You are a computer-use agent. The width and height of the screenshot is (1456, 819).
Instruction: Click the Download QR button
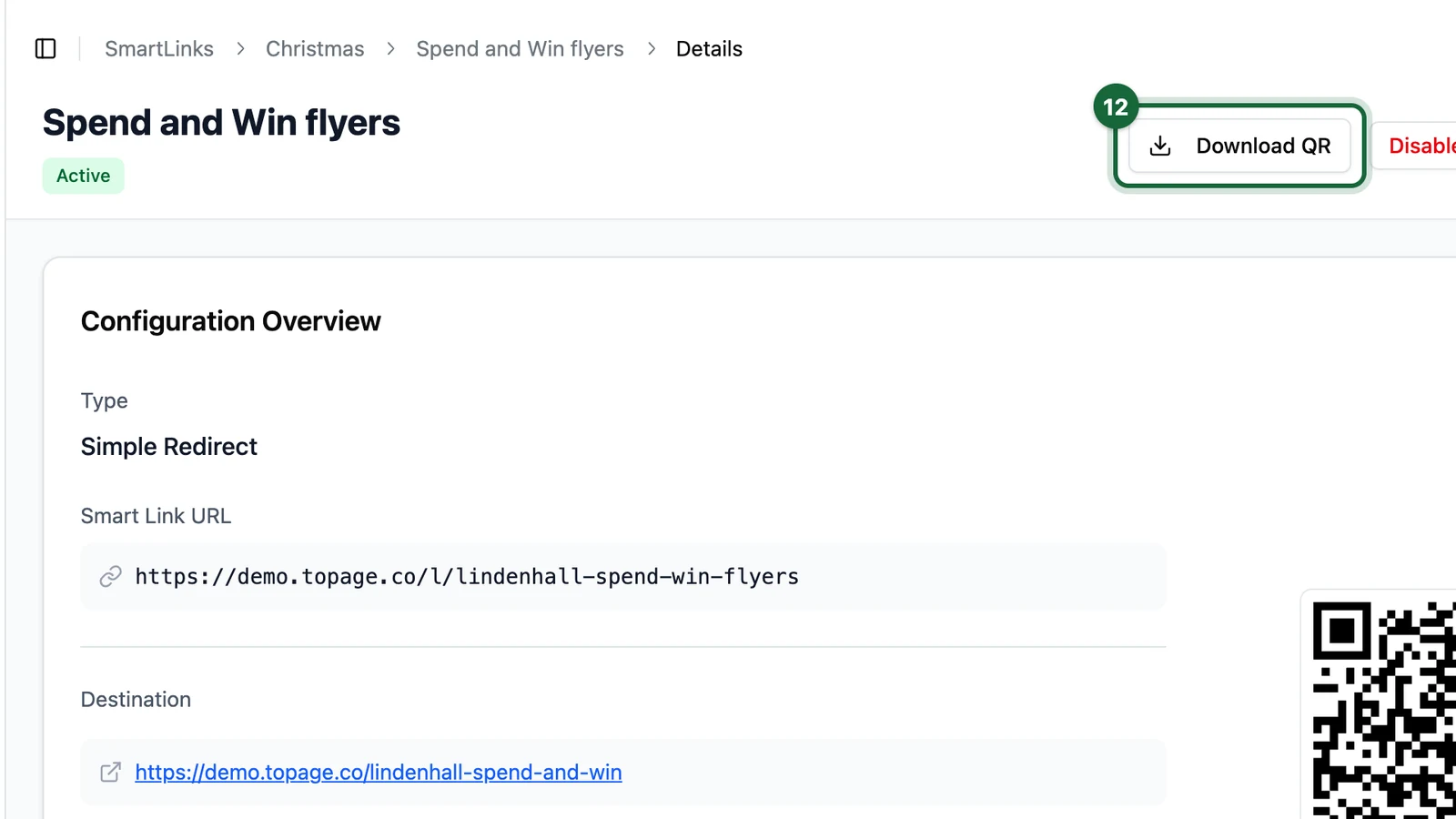click(1239, 146)
